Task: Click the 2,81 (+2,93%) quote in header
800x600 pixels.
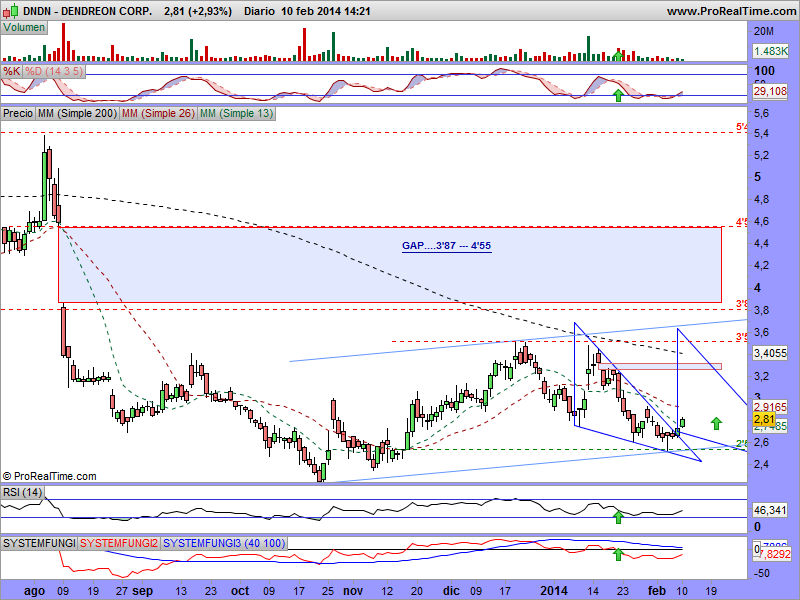Action: (x=198, y=11)
